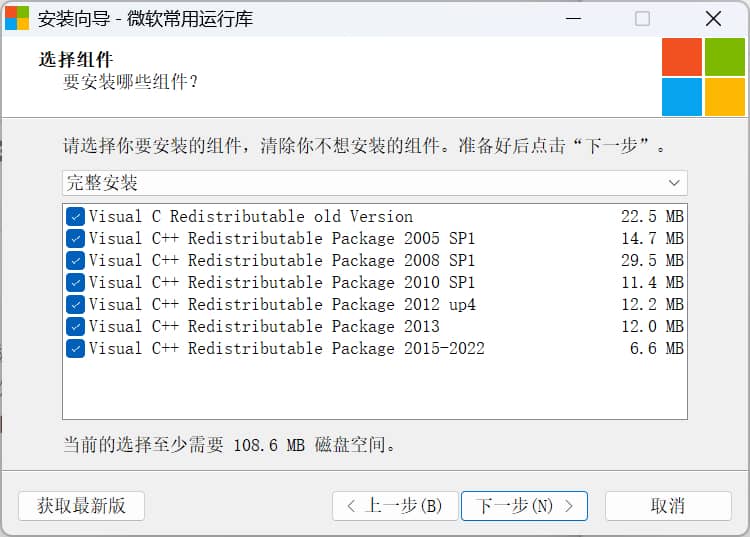
Task: Uncheck Visual C Redistributable old Version
Action: (x=76, y=217)
